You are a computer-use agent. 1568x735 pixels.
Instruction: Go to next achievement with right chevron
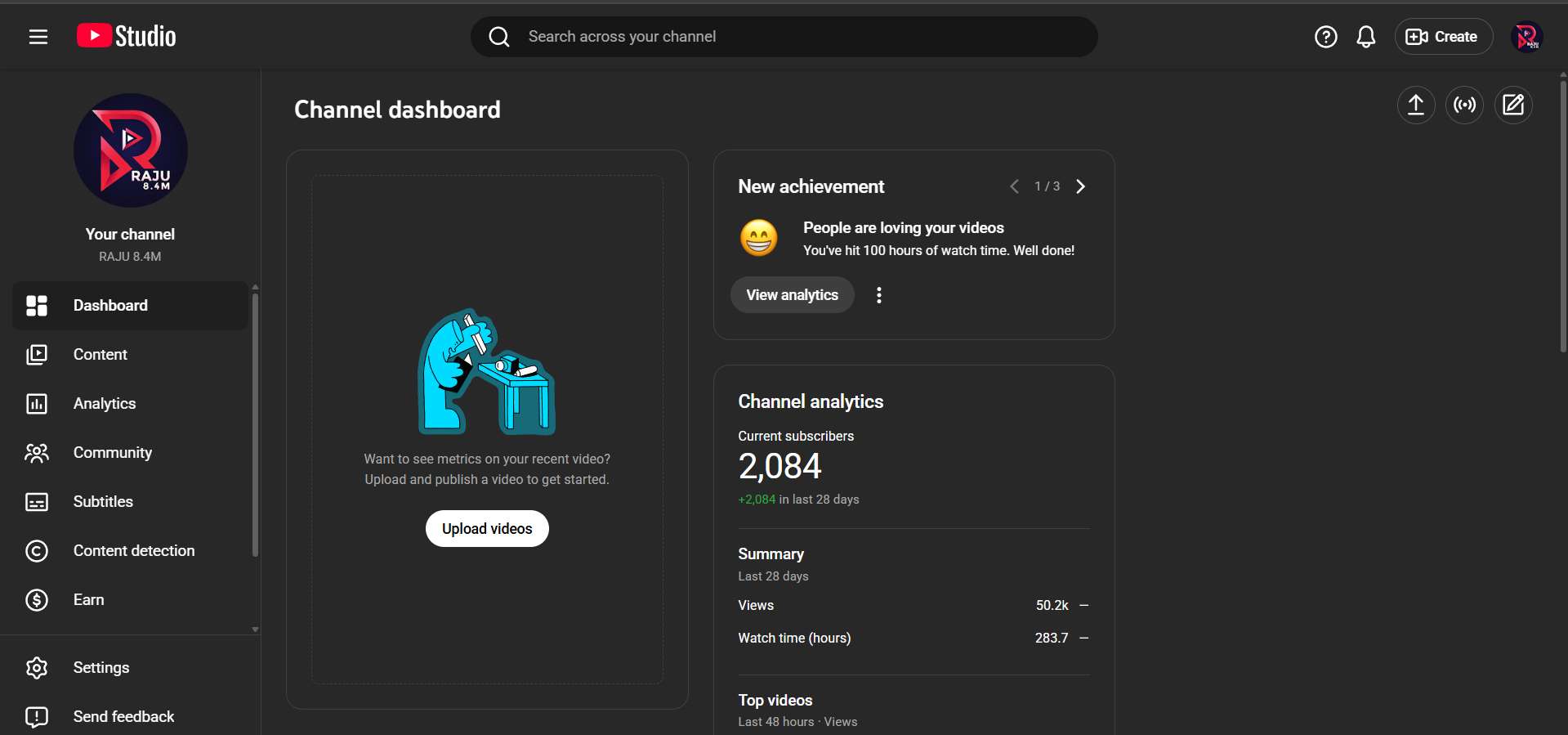click(1080, 186)
